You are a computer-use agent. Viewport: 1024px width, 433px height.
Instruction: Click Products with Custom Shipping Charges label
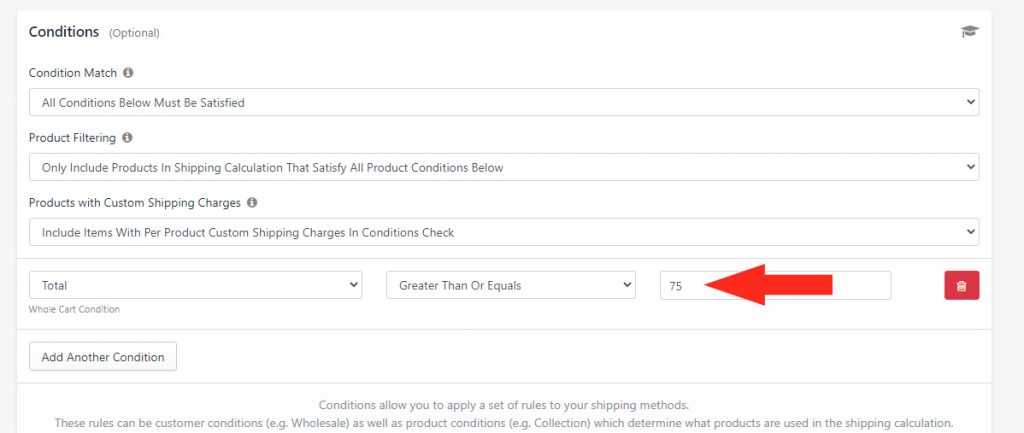[135, 202]
